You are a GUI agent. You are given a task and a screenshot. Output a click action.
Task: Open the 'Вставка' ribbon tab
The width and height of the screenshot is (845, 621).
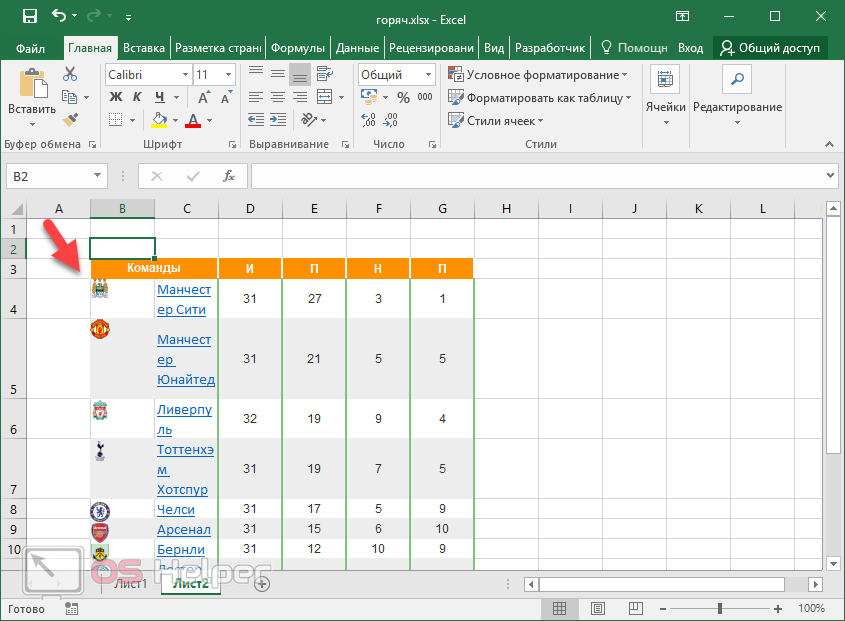coord(144,48)
